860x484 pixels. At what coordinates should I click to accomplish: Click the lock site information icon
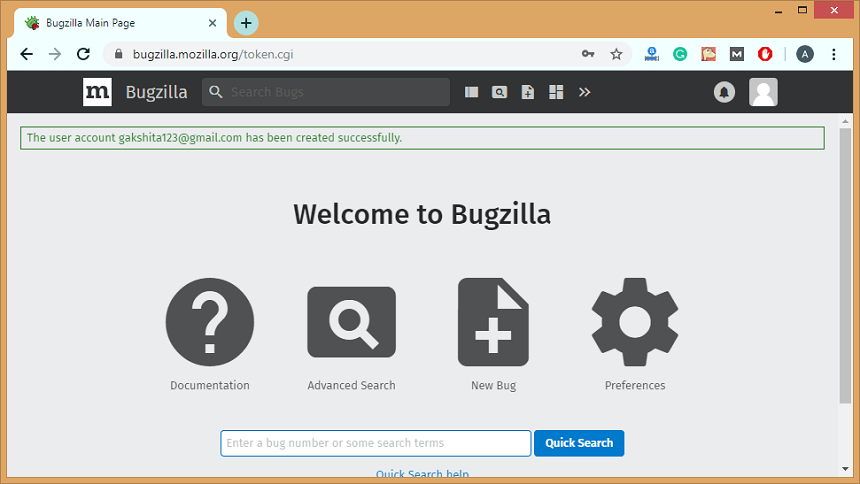pos(118,54)
